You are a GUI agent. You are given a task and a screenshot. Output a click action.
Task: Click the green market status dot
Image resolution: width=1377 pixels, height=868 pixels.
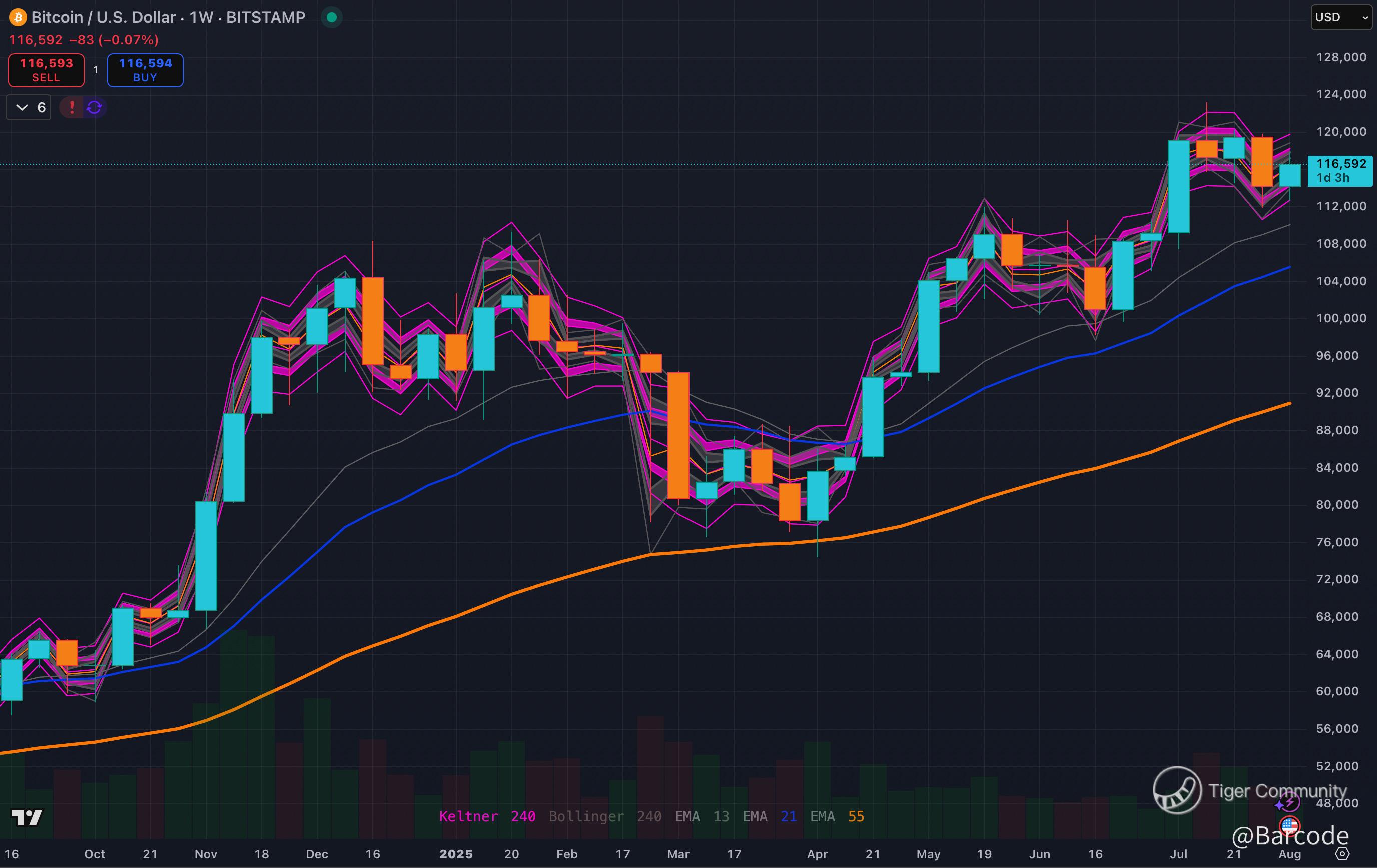(331, 17)
